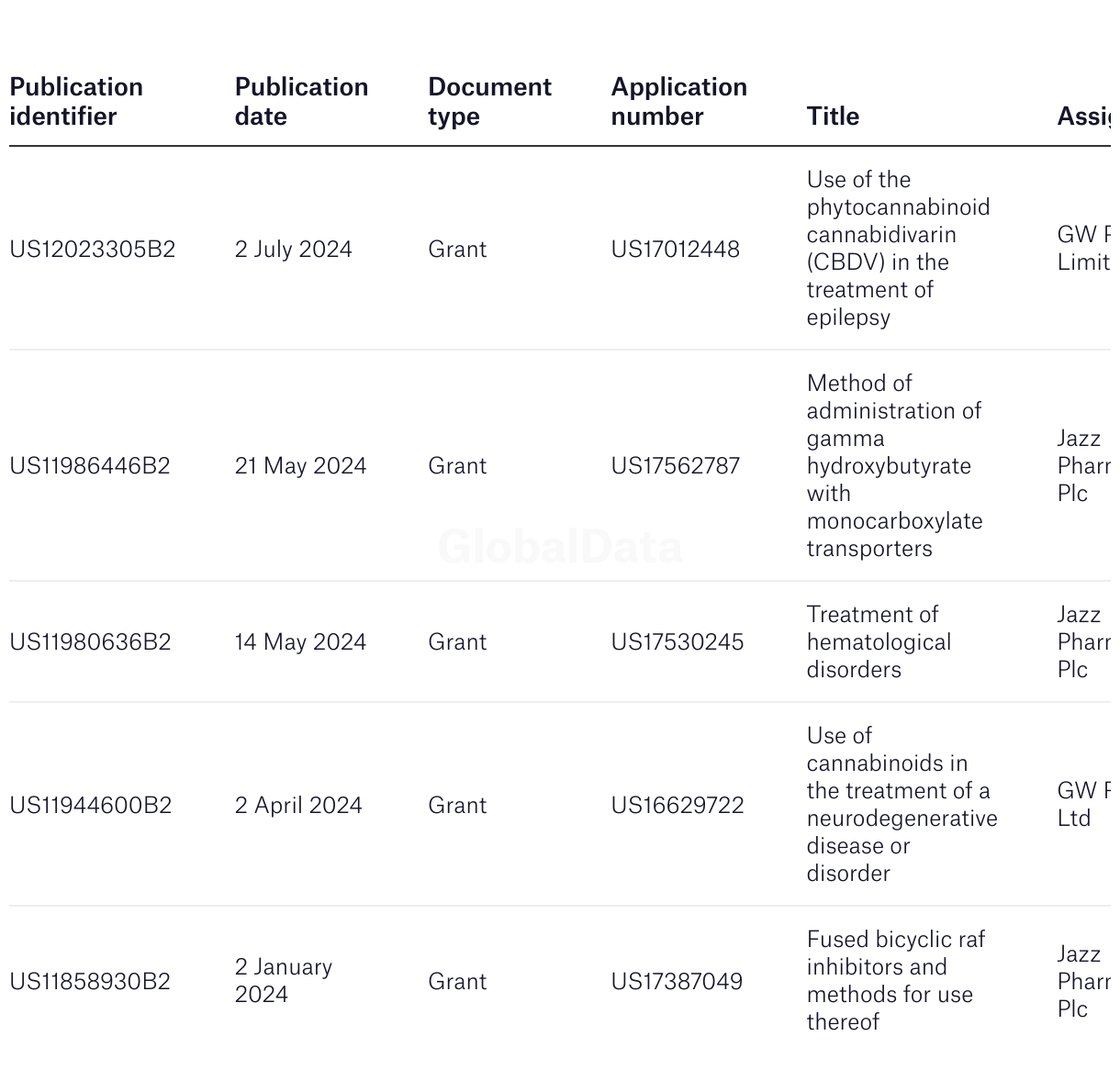
Task: Click application number US17562787
Action: [x=676, y=466]
